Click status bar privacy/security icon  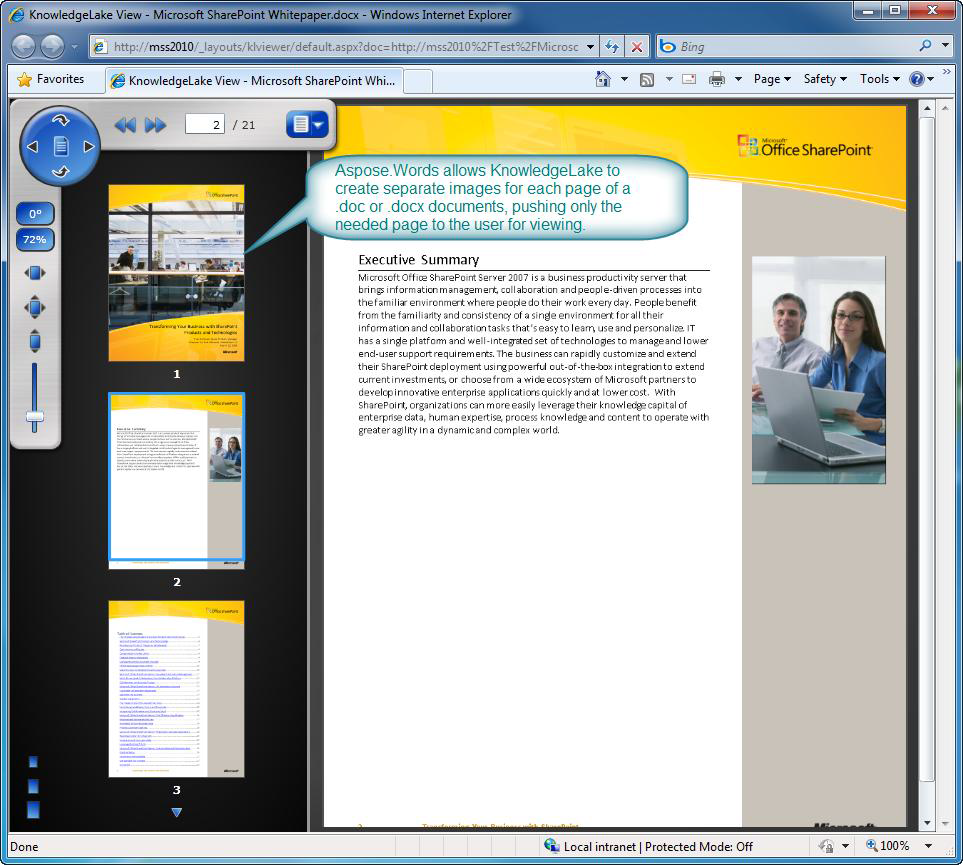pos(826,847)
